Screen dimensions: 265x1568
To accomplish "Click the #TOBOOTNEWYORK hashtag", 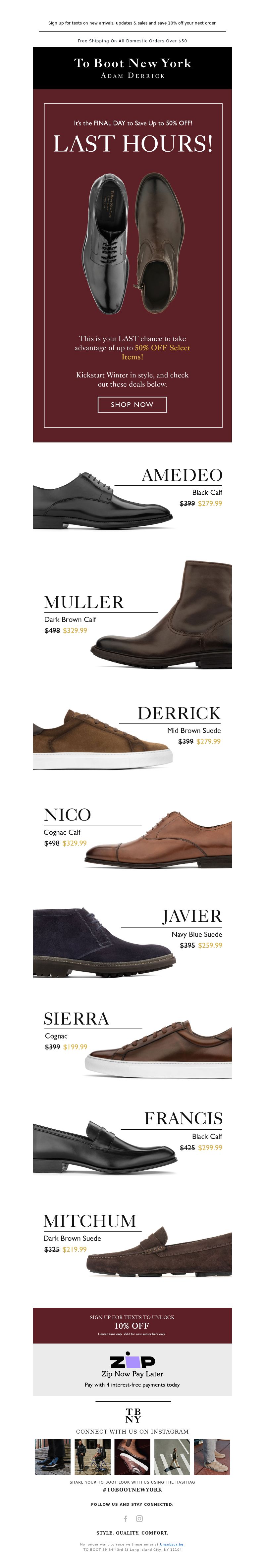I will (x=132, y=1490).
